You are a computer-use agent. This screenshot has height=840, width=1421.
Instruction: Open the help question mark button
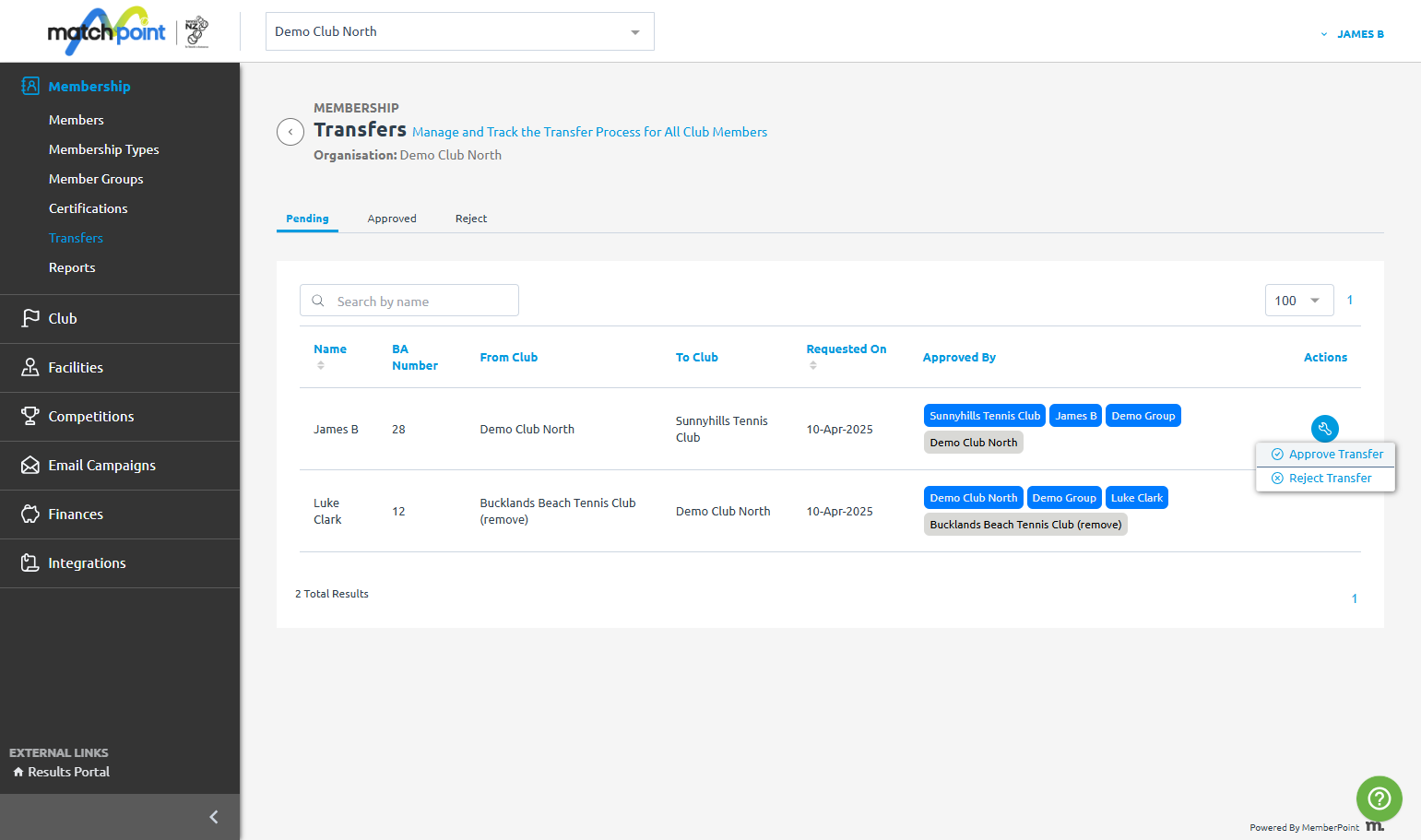point(1380,799)
